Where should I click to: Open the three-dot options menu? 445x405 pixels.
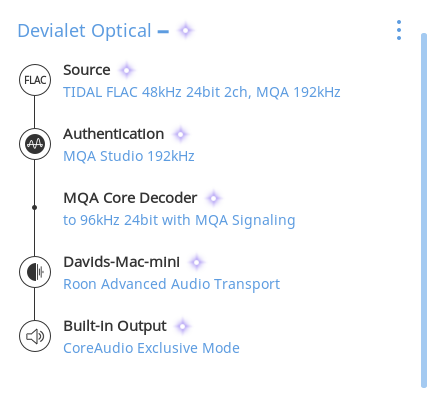(399, 30)
